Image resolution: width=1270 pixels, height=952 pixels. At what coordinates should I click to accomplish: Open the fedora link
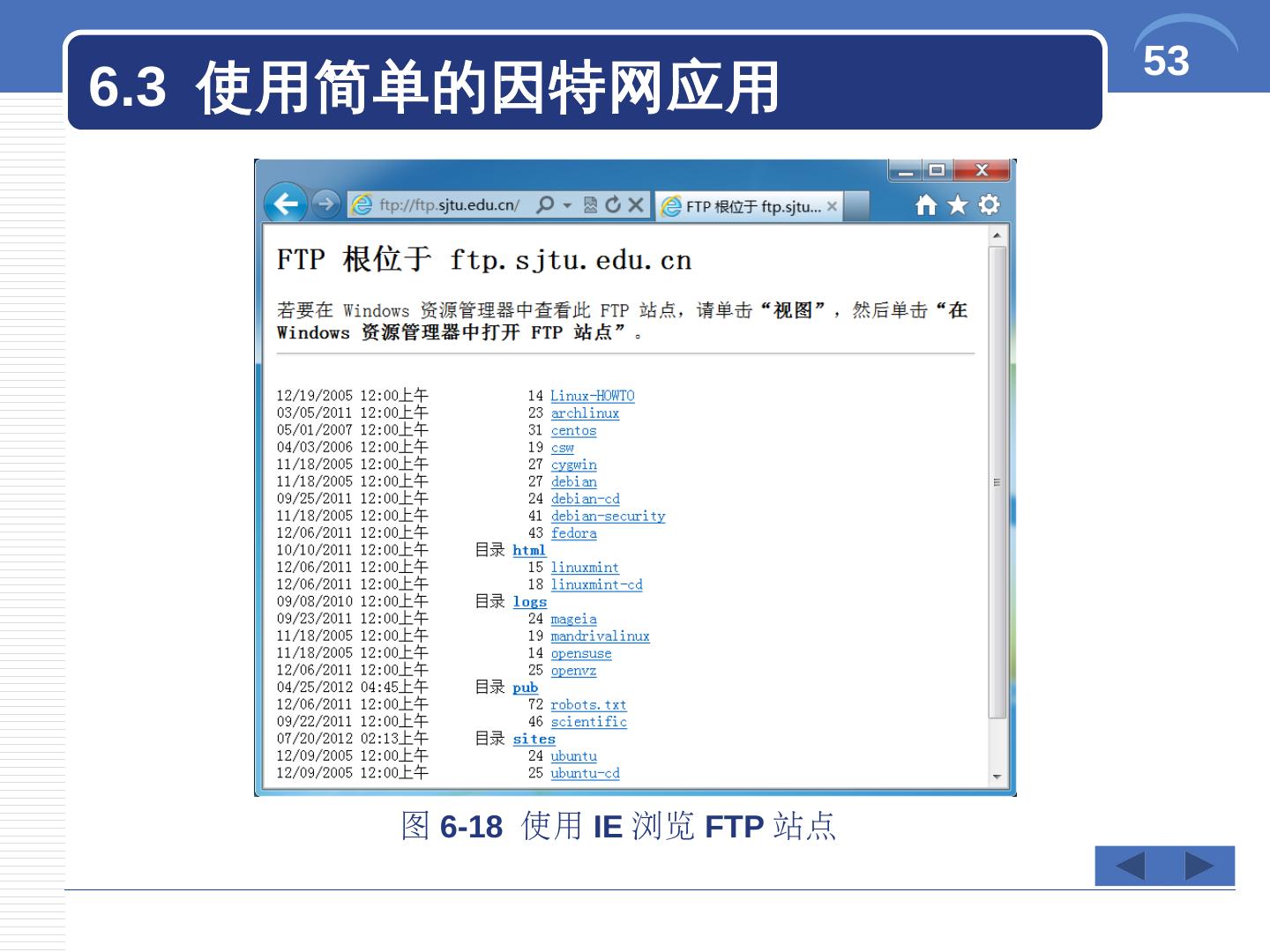573,533
